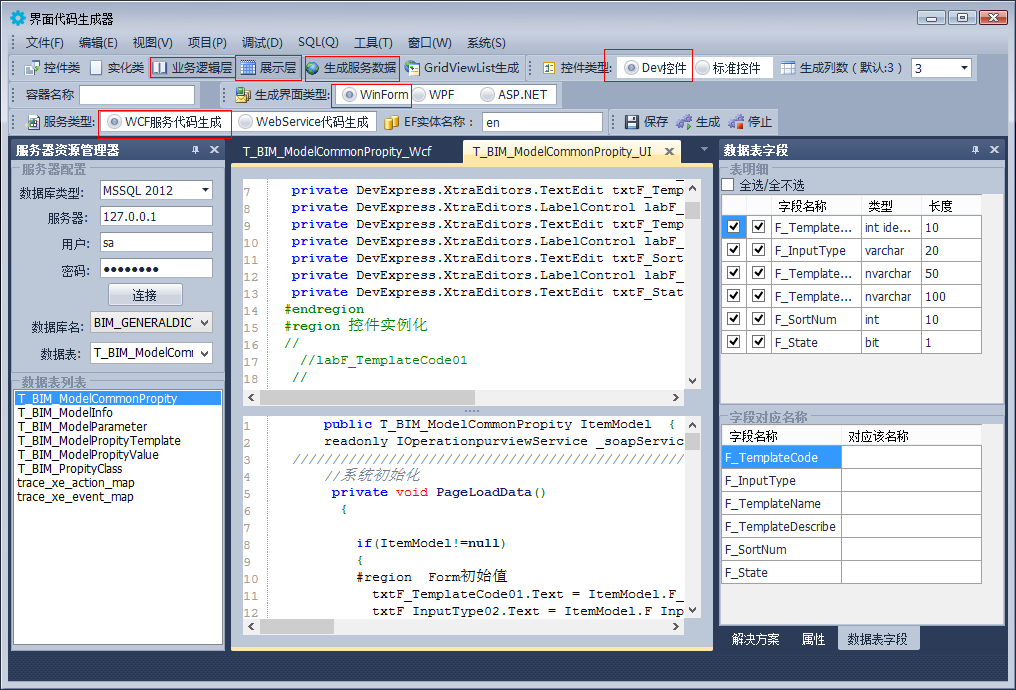Click the 服务器 127.0.0.1 field
Image resolution: width=1016 pixels, height=690 pixels.
[x=156, y=216]
